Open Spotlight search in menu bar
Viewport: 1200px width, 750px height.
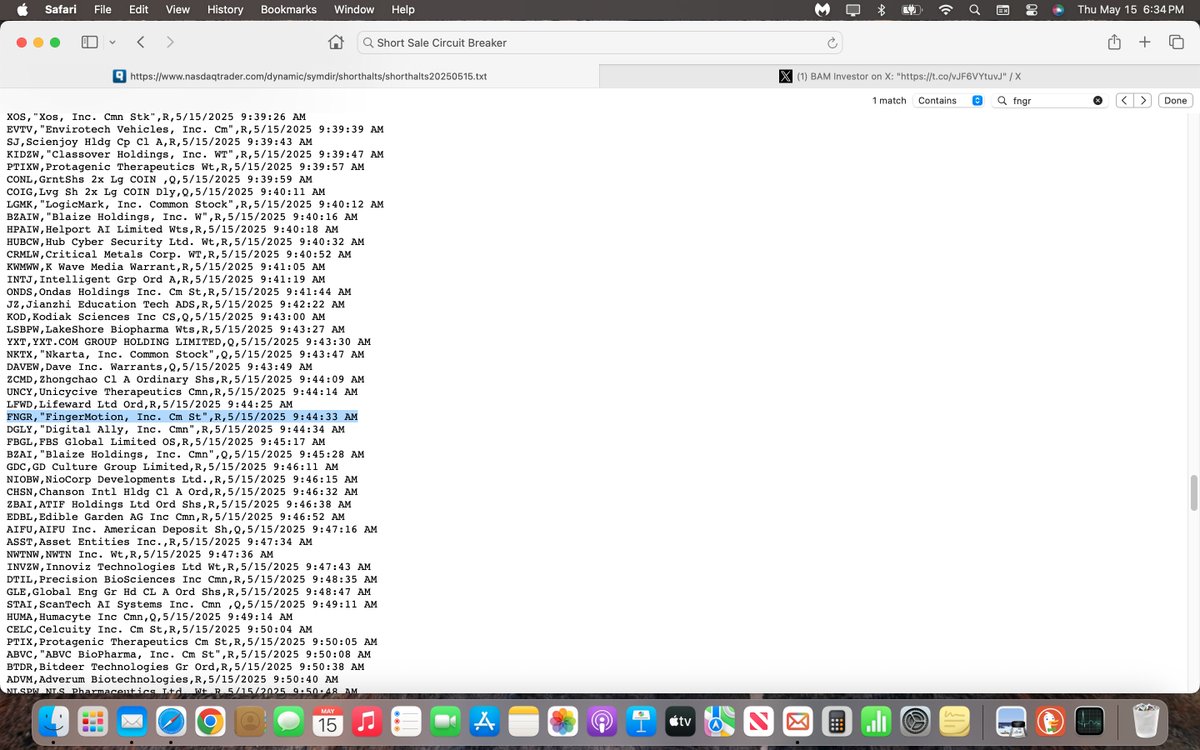pyautogui.click(x=974, y=9)
